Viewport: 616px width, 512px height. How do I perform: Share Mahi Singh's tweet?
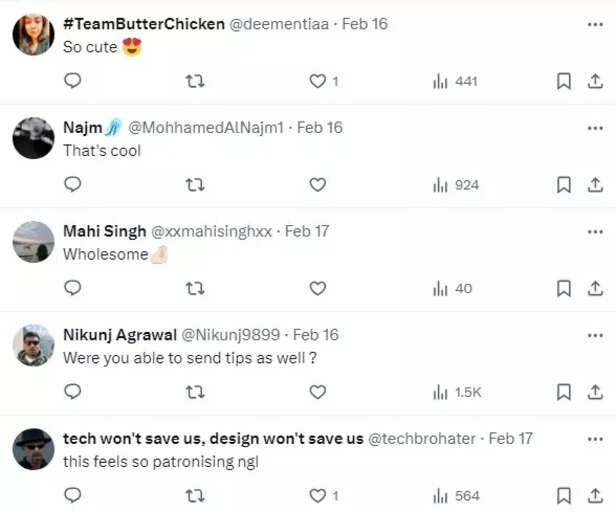point(595,288)
